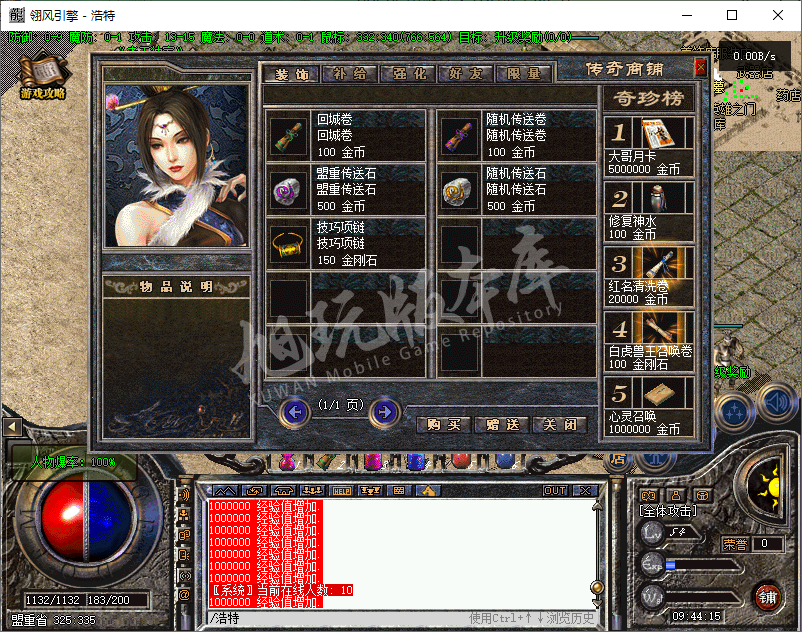
Task: Click the Wgt weight bar
Action: [x=703, y=597]
